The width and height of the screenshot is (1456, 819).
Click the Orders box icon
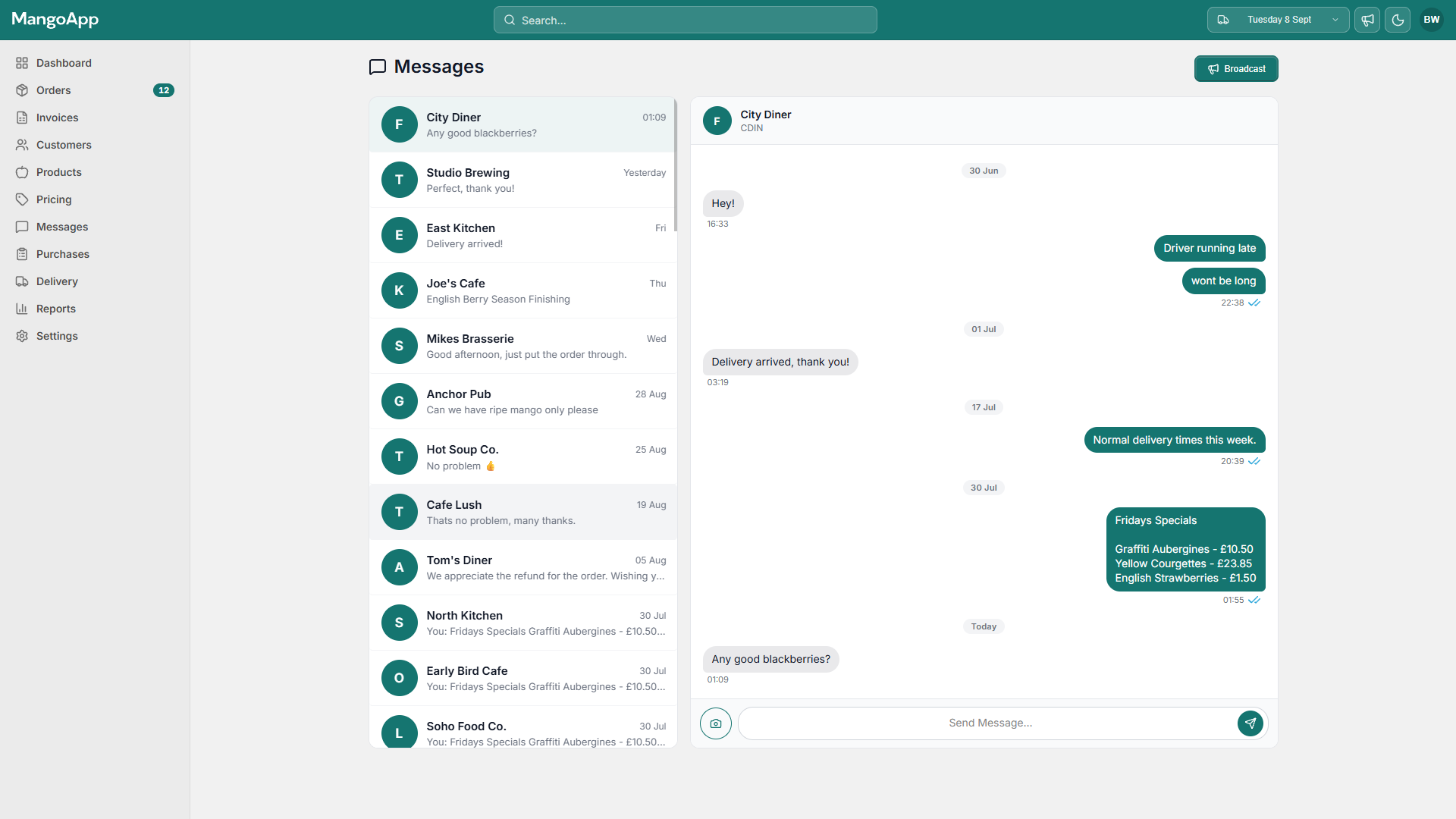[x=22, y=90]
